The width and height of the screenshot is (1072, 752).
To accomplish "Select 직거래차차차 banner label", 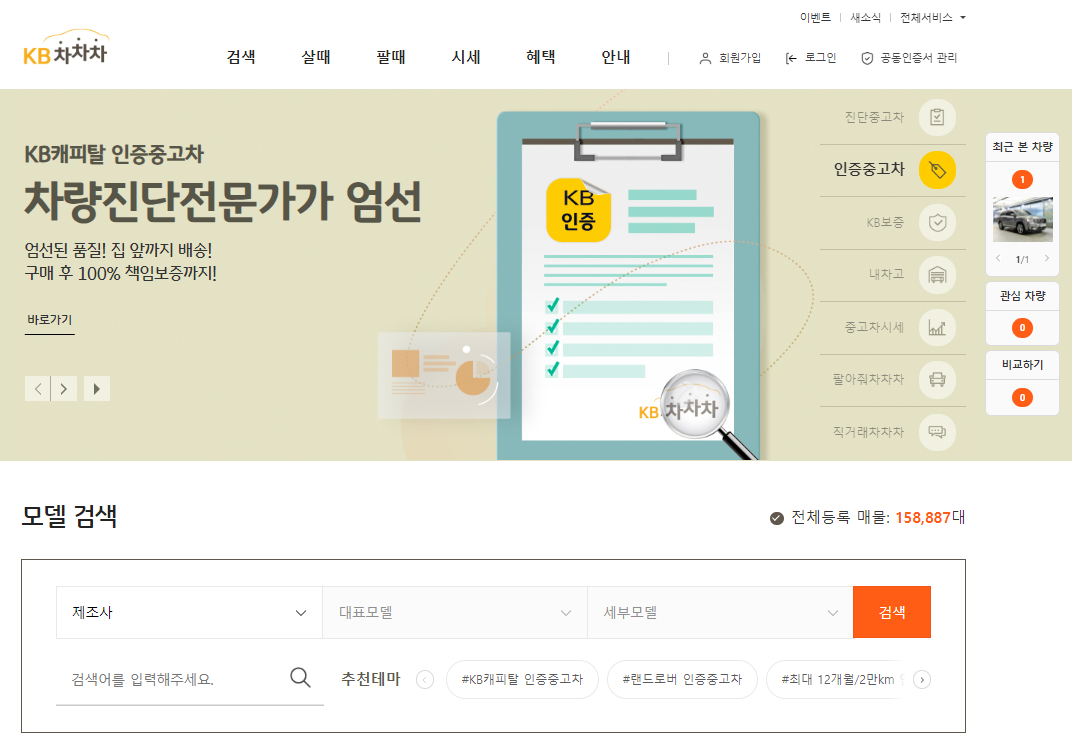I will pyautogui.click(x=868, y=432).
